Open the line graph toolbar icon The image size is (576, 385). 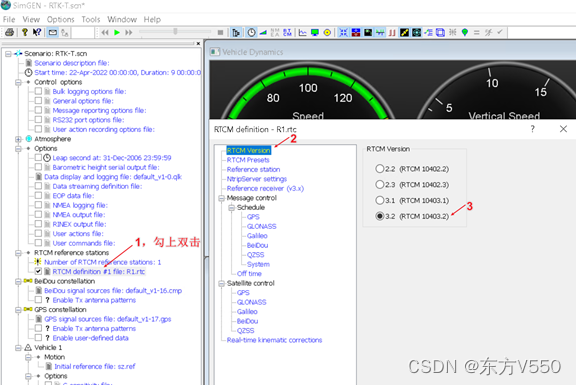[x=303, y=32]
